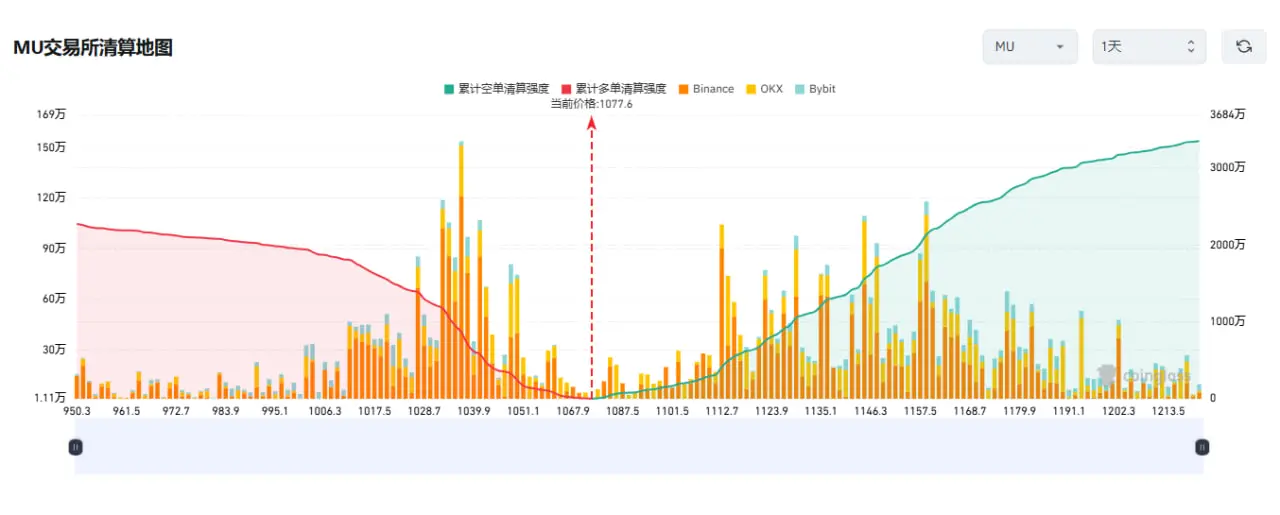Click left y-axis label 90万
The width and height of the screenshot is (1280, 515).
pyautogui.click(x=54, y=248)
